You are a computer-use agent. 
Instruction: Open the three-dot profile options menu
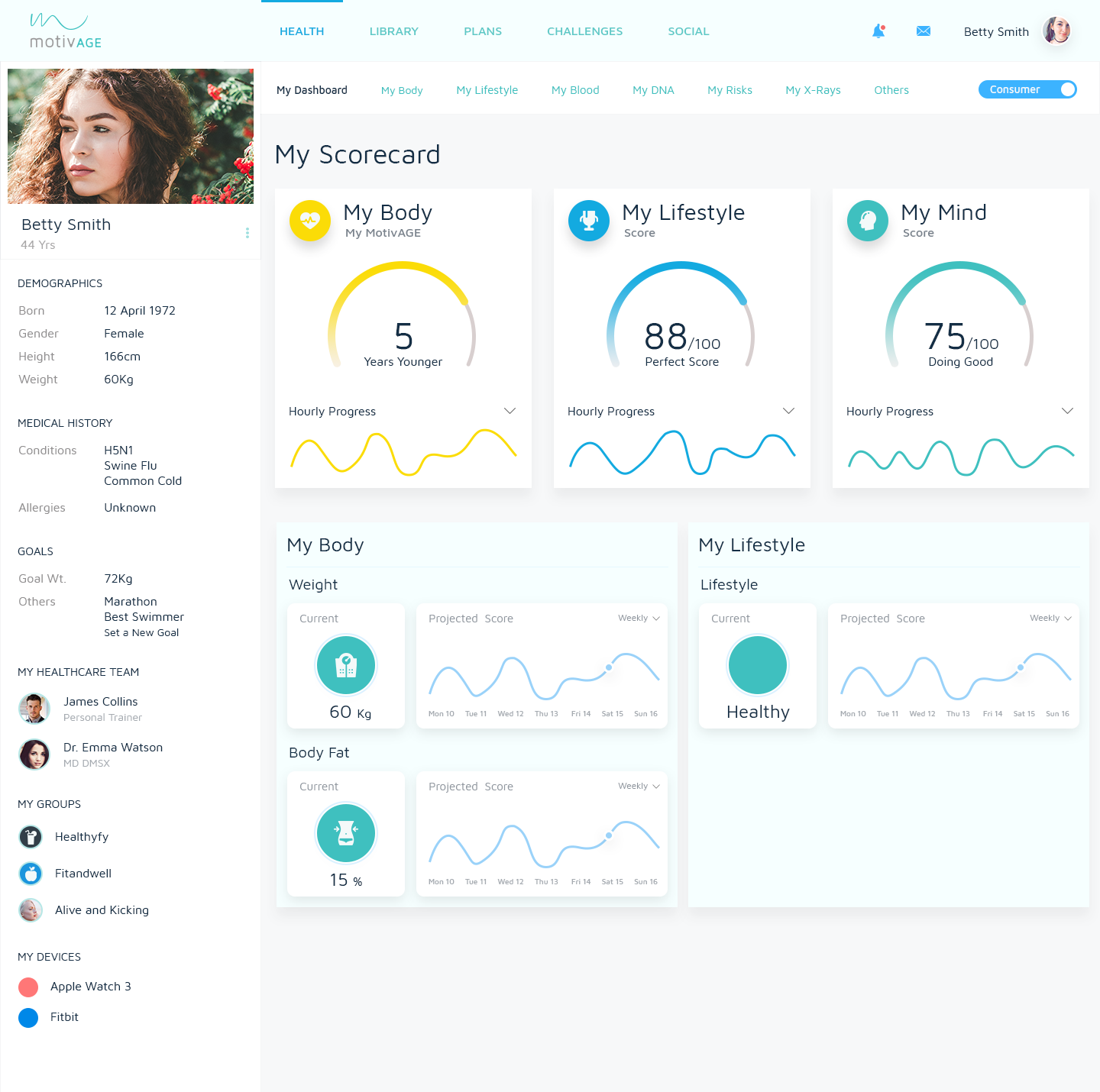pos(247,233)
